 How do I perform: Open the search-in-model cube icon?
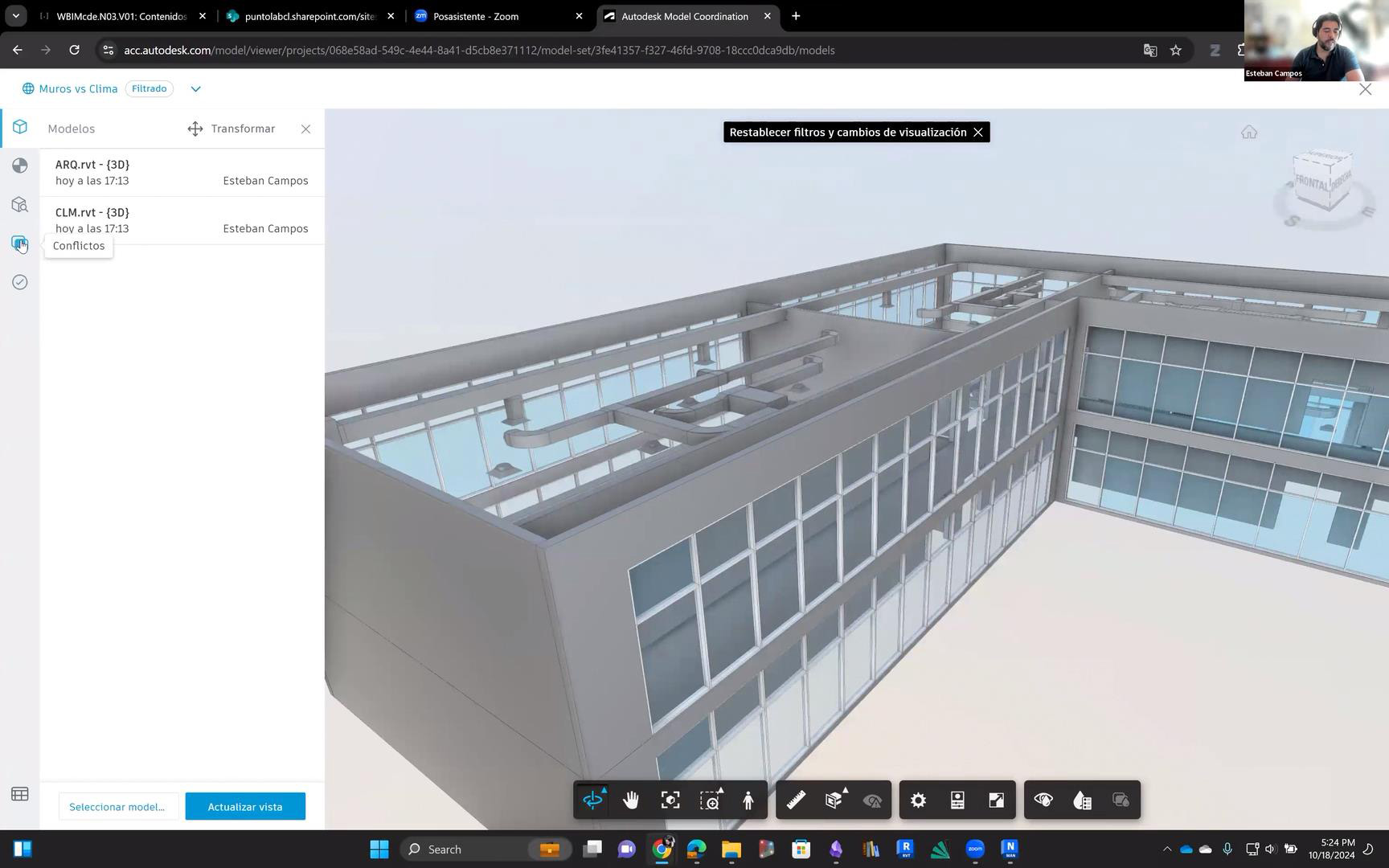point(19,204)
